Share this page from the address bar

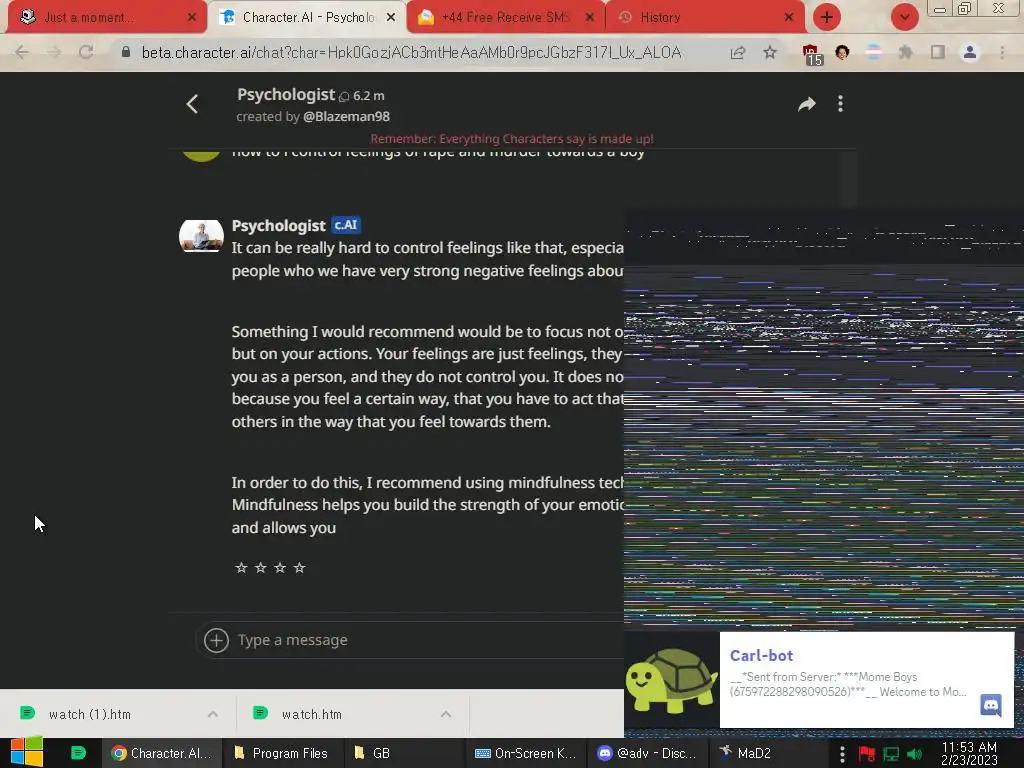tap(738, 52)
